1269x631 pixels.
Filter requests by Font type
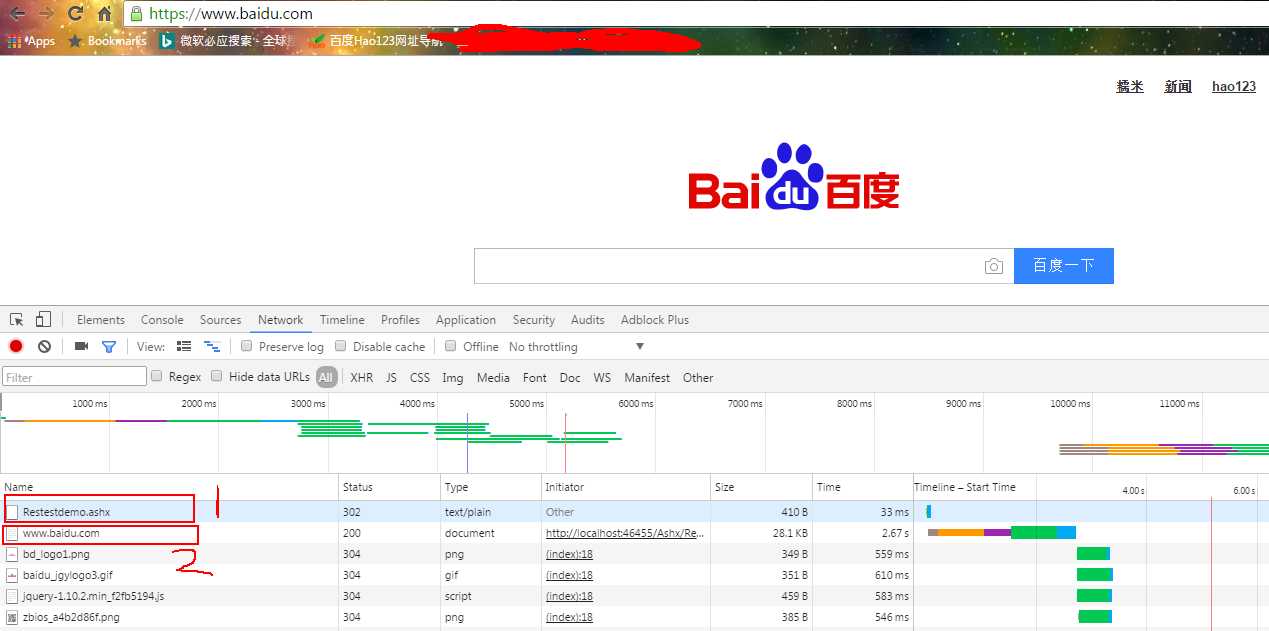click(535, 378)
